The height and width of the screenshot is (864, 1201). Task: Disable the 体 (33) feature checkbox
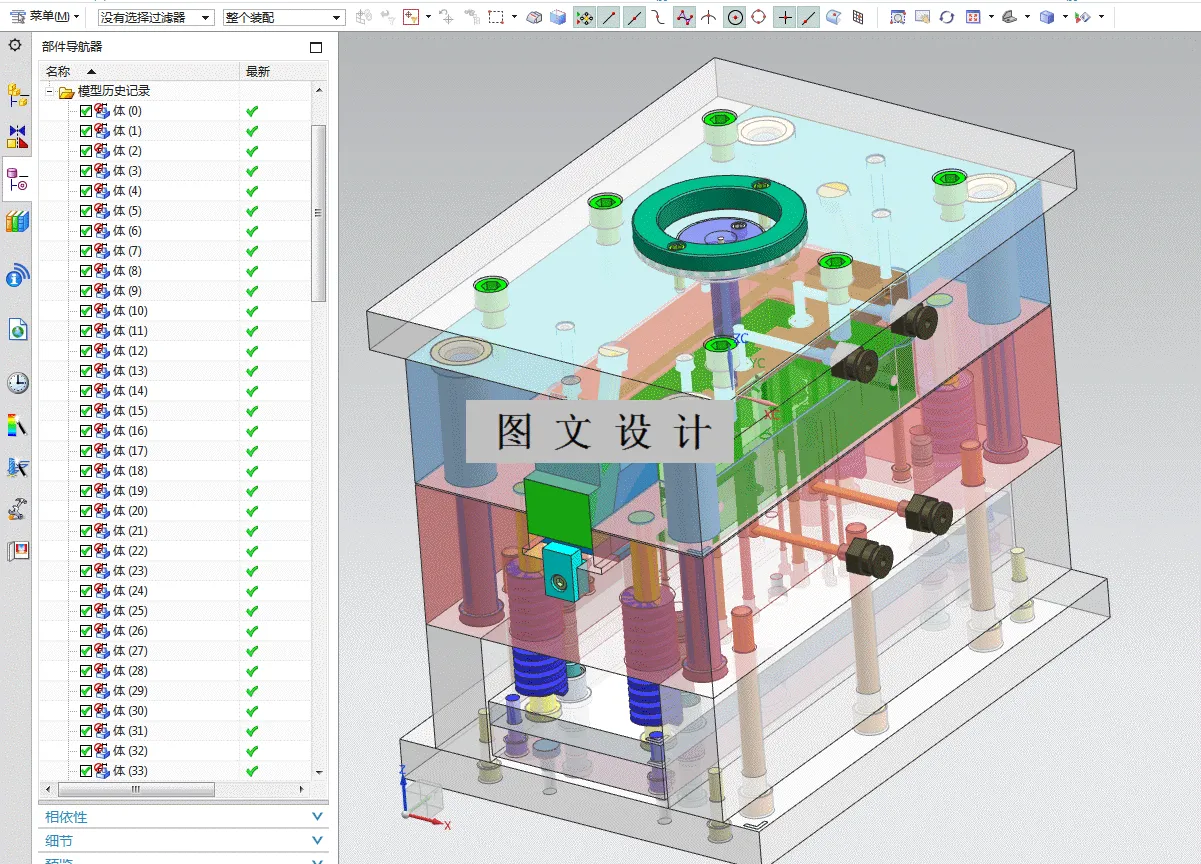tap(85, 771)
